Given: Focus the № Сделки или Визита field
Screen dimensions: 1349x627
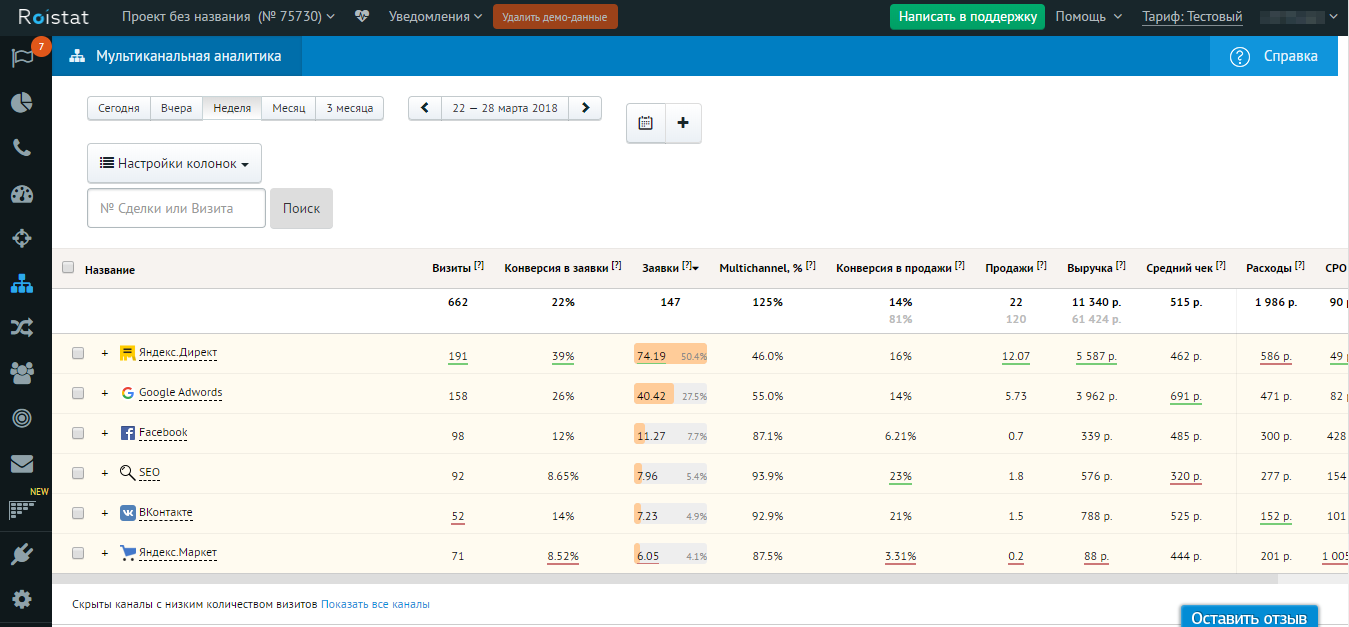Looking at the screenshot, I should 176,209.
